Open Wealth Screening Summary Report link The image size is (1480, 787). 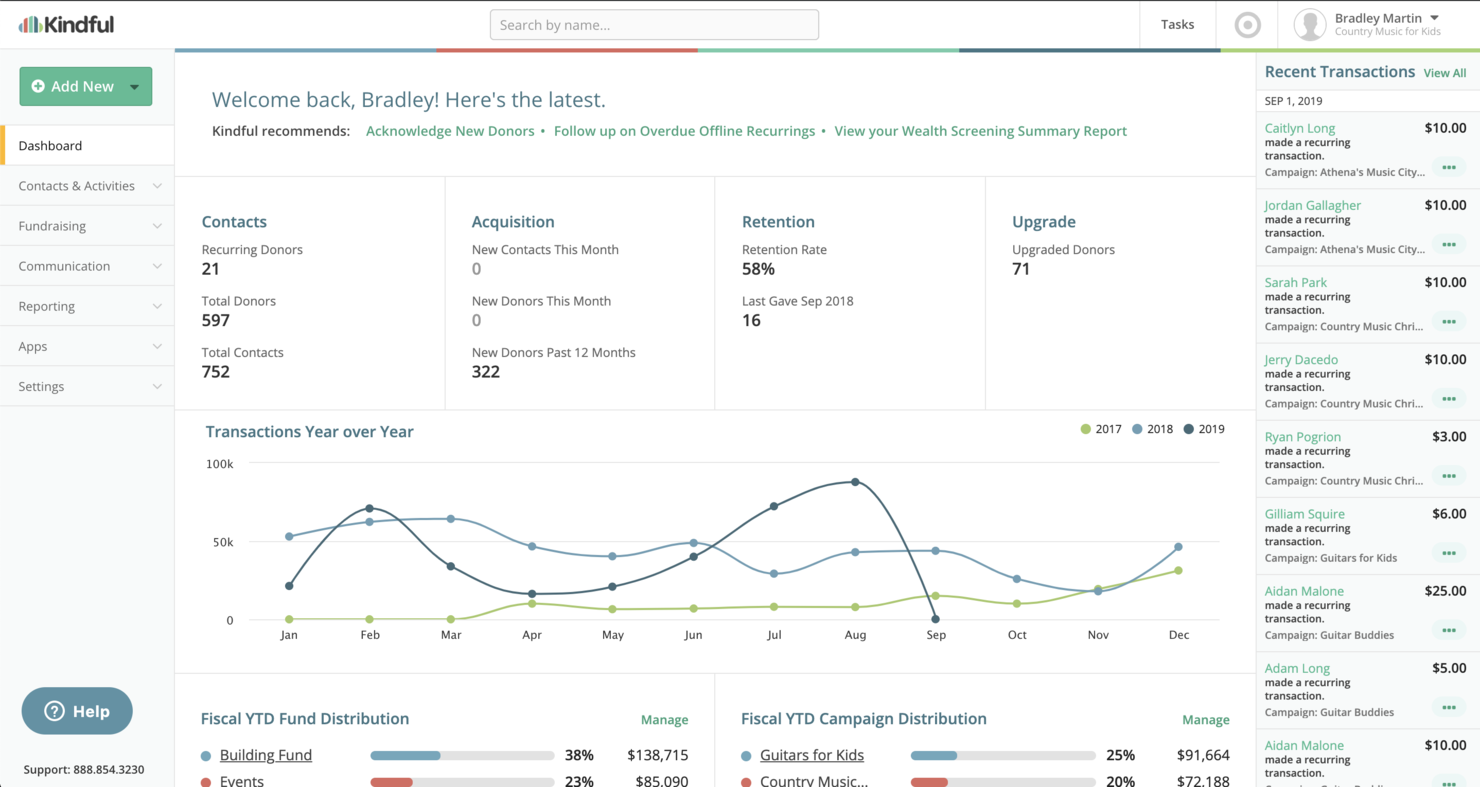point(980,131)
